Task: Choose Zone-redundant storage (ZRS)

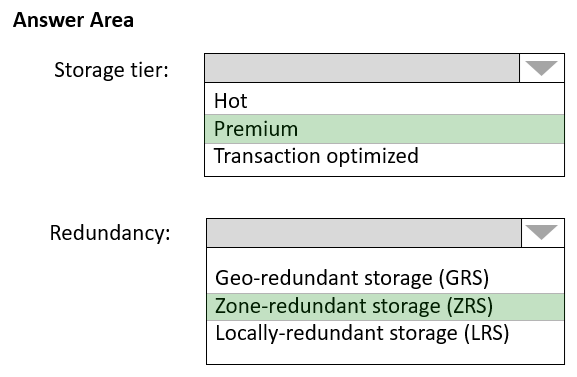Action: point(385,307)
